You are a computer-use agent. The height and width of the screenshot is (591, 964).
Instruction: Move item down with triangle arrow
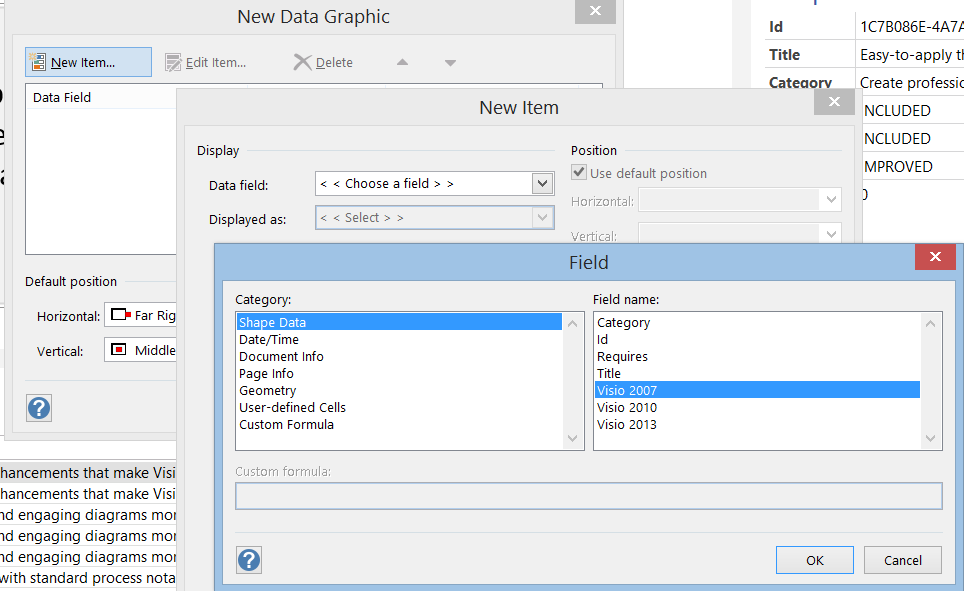[450, 63]
